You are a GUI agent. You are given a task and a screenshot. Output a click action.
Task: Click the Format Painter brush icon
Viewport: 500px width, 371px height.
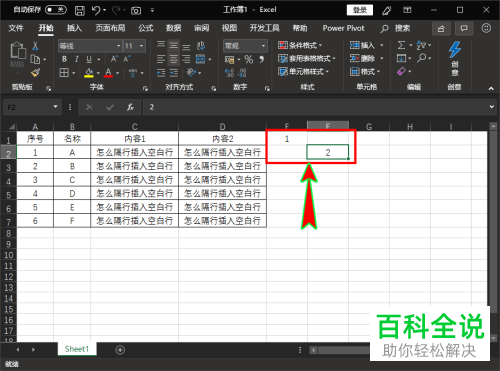(x=35, y=73)
